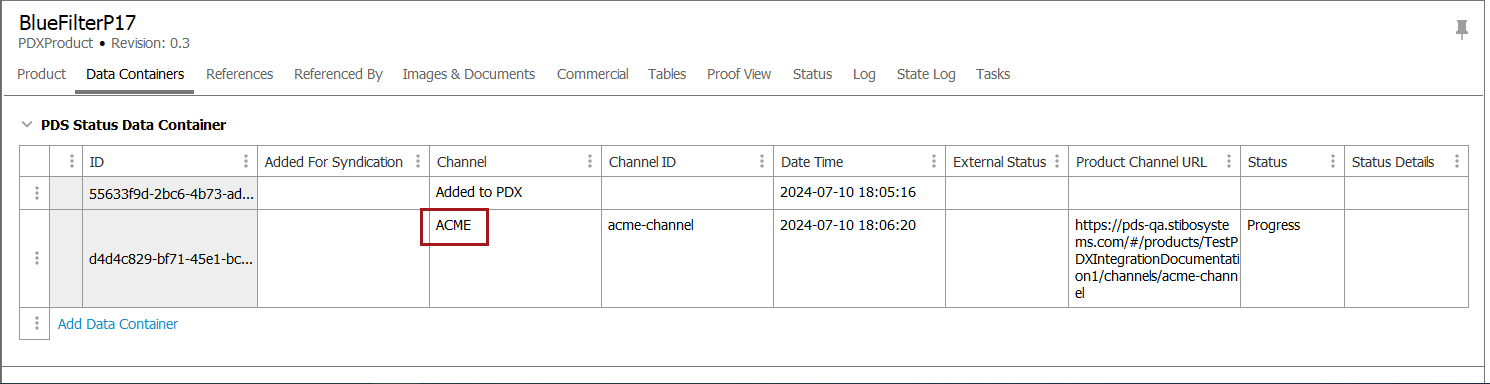This screenshot has width=1490, height=384.
Task: Open the ID column options menu
Action: click(x=246, y=161)
